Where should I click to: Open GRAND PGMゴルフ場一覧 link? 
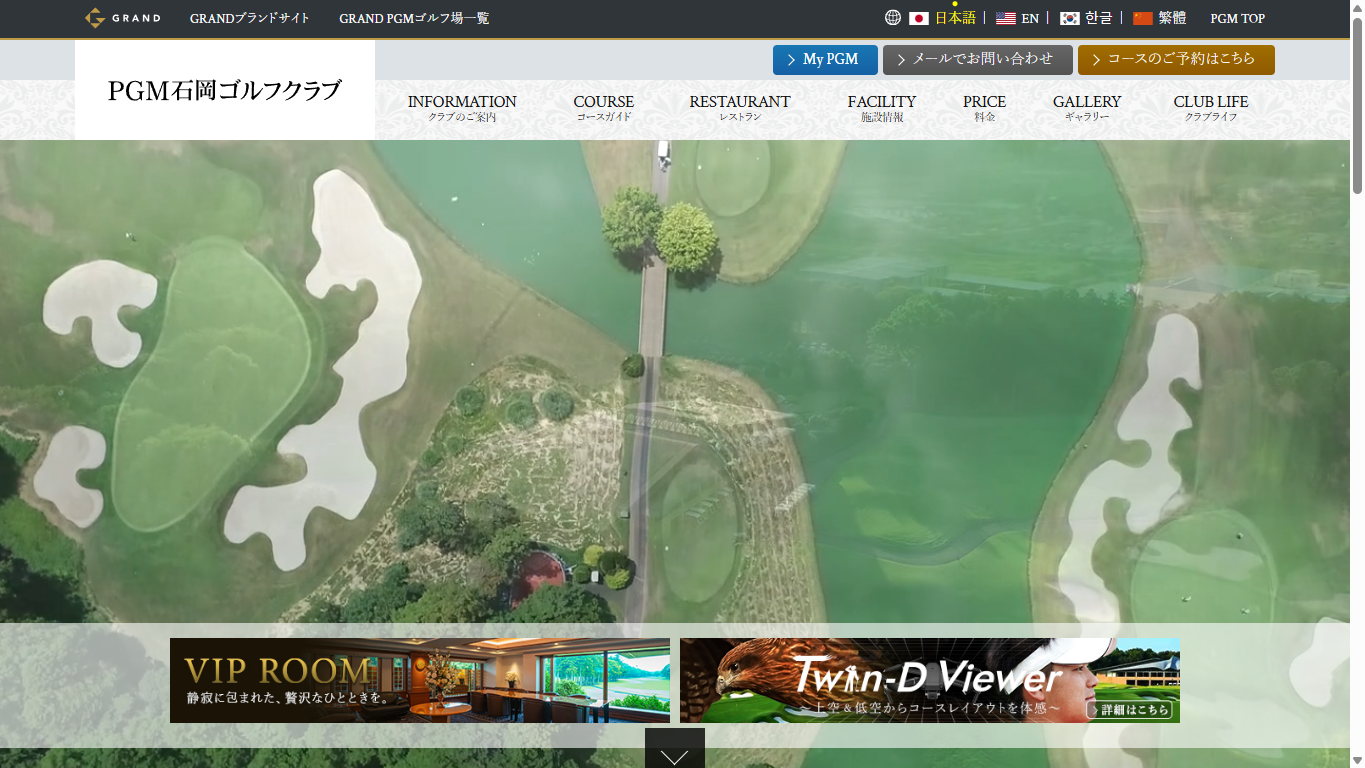click(x=414, y=18)
